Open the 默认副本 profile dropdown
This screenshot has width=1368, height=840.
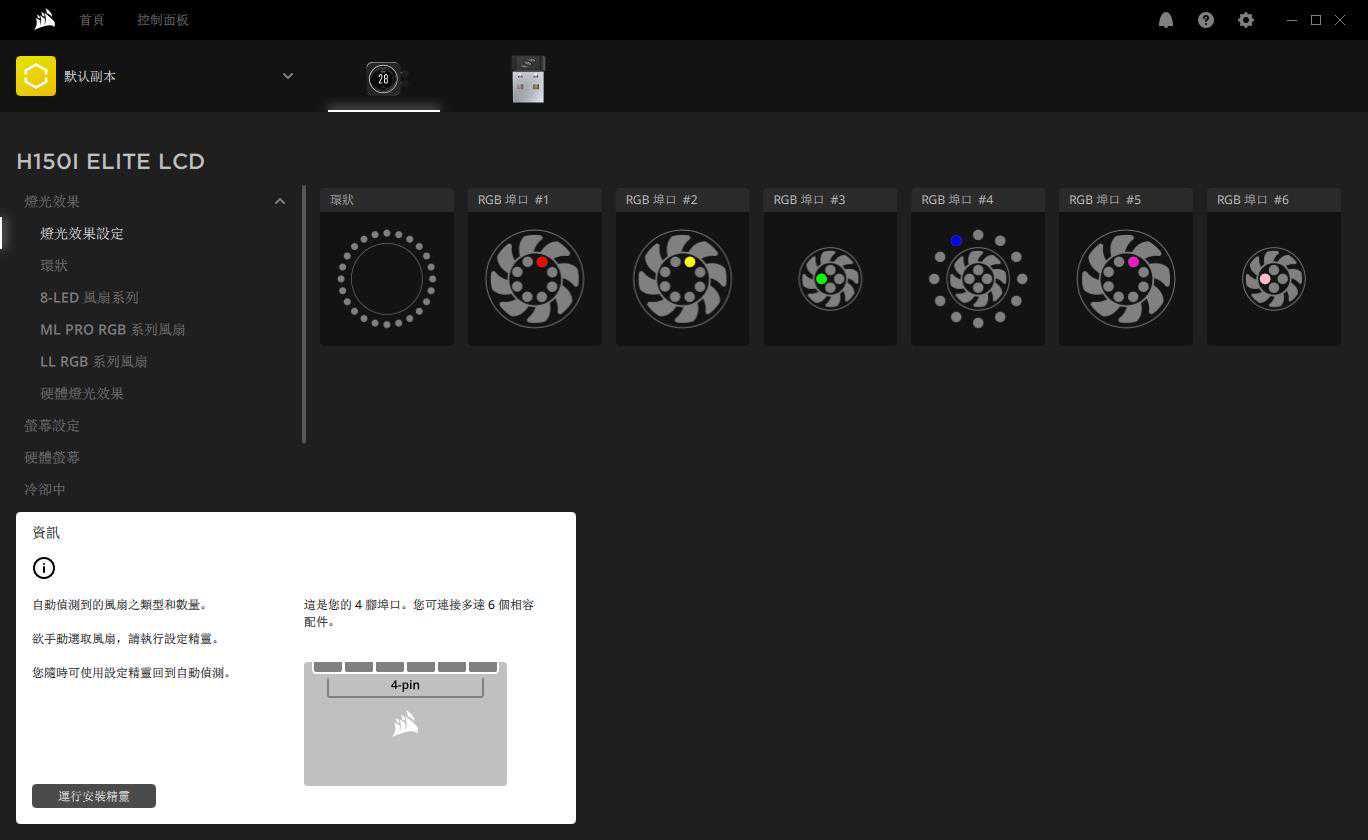coord(288,76)
